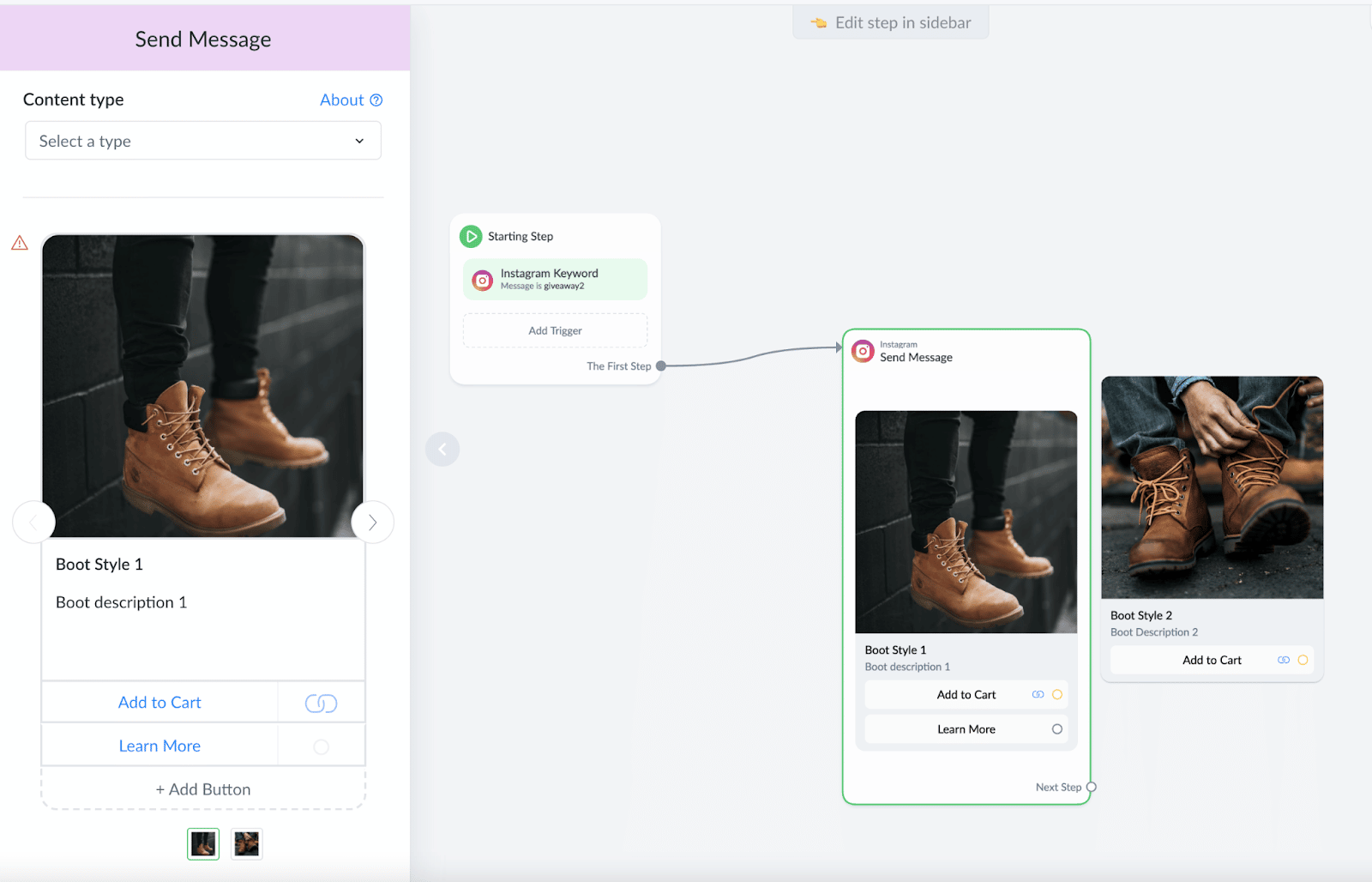This screenshot has height=882, width=1372.
Task: Click sidebar Learn More connector circle
Action: pyautogui.click(x=321, y=746)
